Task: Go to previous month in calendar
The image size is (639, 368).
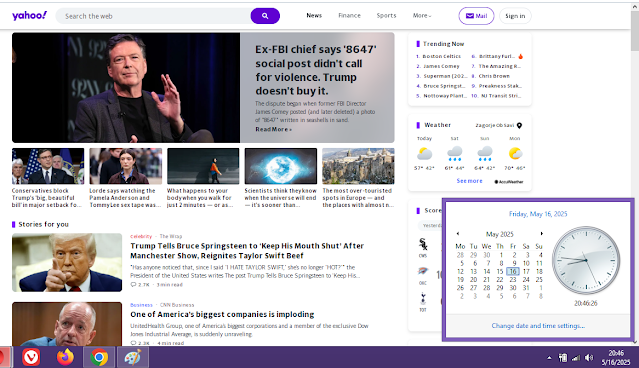Action: 458,234
